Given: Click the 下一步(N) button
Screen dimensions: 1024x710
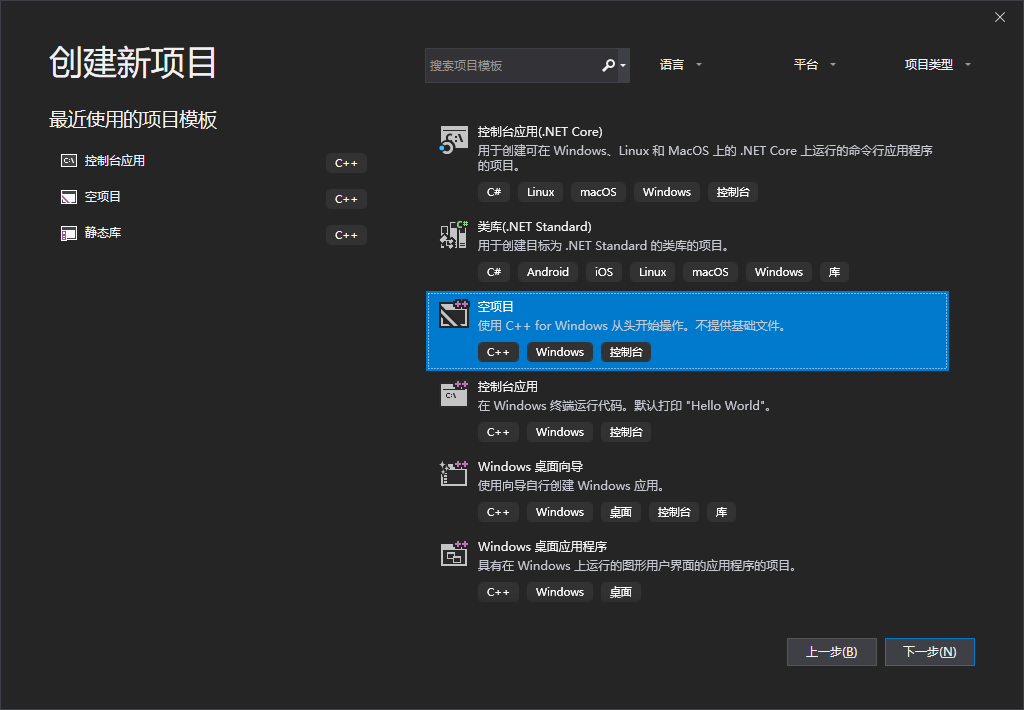Looking at the screenshot, I should click(929, 651).
